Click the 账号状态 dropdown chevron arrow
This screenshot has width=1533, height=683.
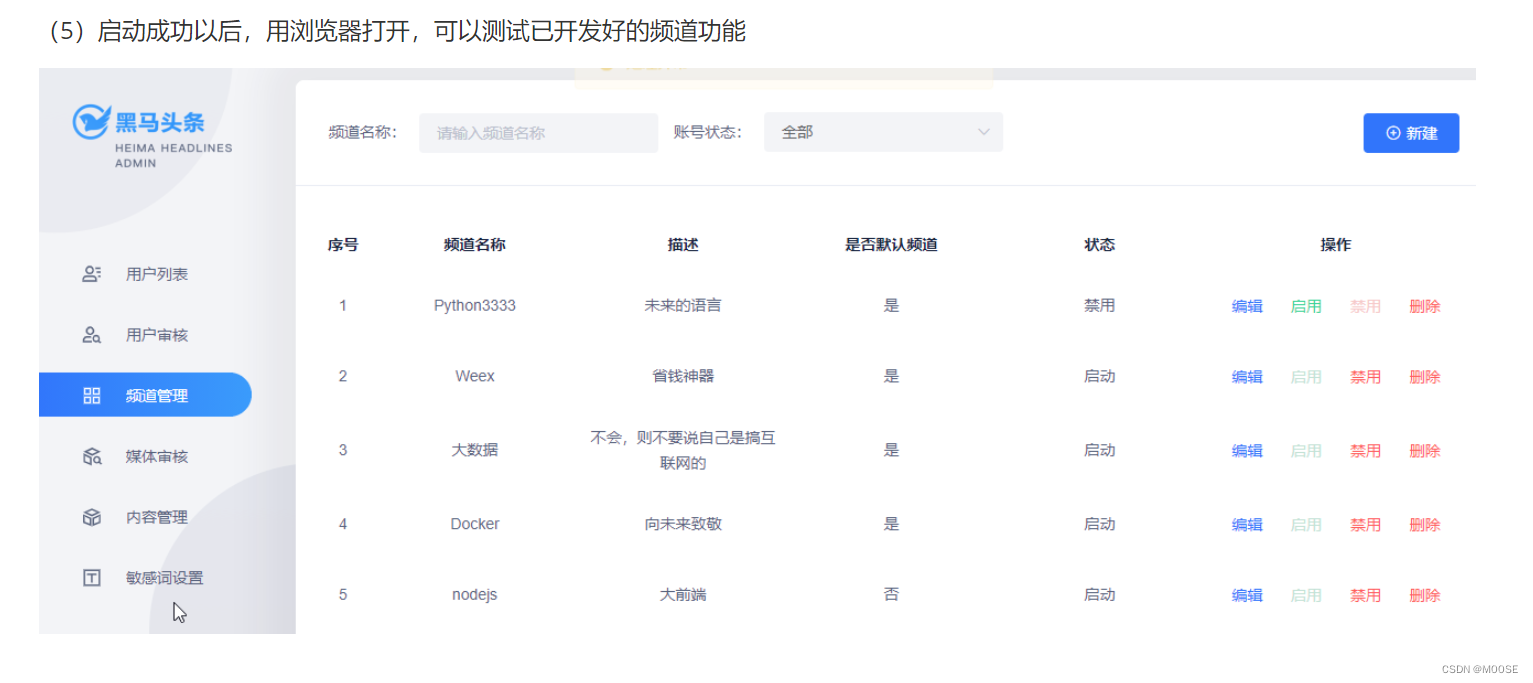coord(983,132)
